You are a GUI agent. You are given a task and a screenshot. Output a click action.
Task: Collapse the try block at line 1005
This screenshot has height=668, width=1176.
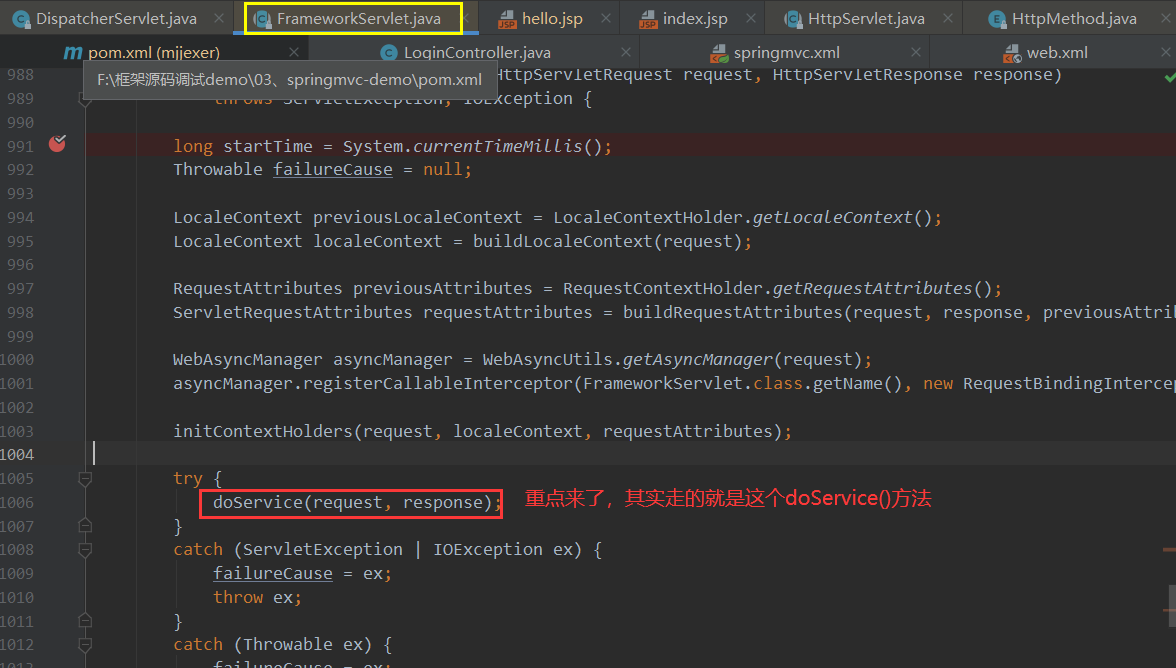(x=86, y=478)
